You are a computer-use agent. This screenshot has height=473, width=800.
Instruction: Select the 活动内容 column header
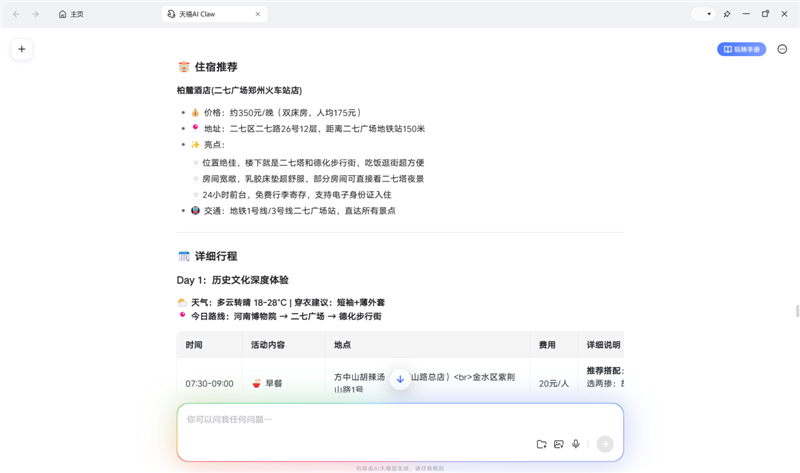(x=267, y=345)
